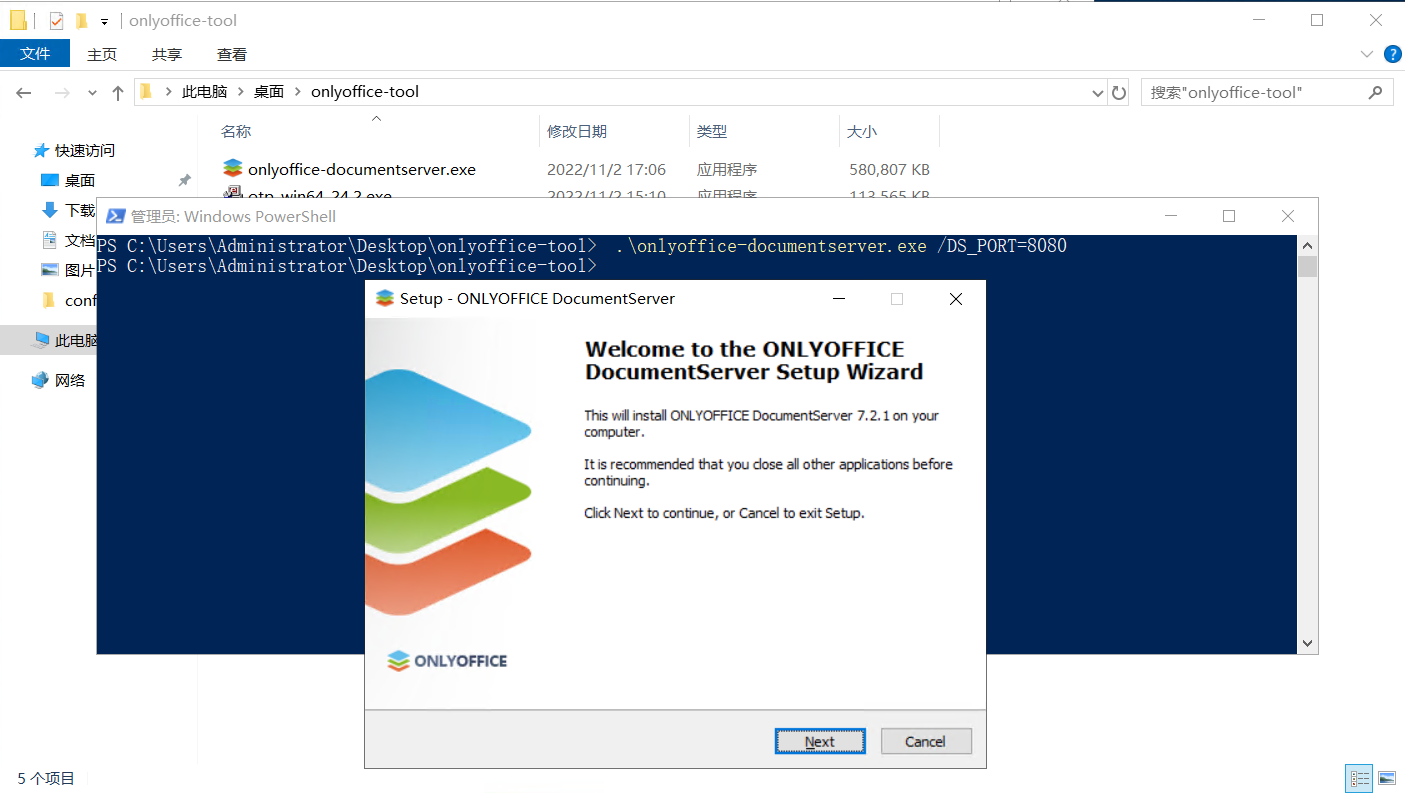Click 此电脑 in the address path
This screenshot has width=1405, height=793.
205,91
